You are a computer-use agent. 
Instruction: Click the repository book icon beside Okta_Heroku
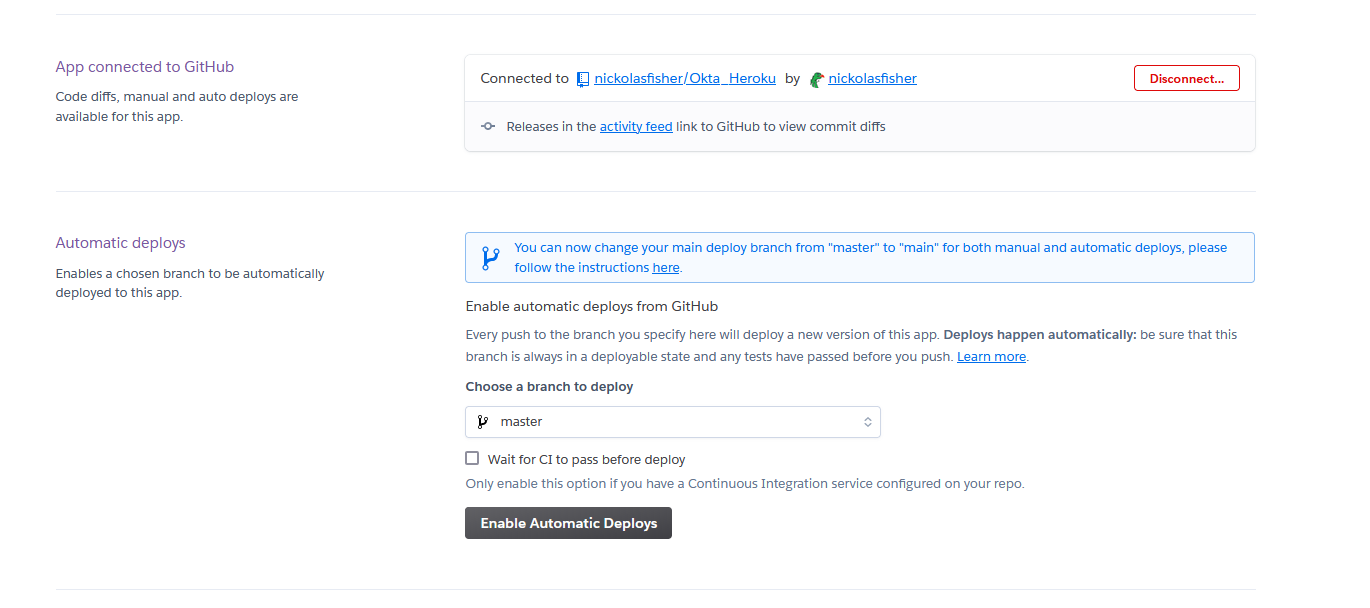pyautogui.click(x=583, y=79)
